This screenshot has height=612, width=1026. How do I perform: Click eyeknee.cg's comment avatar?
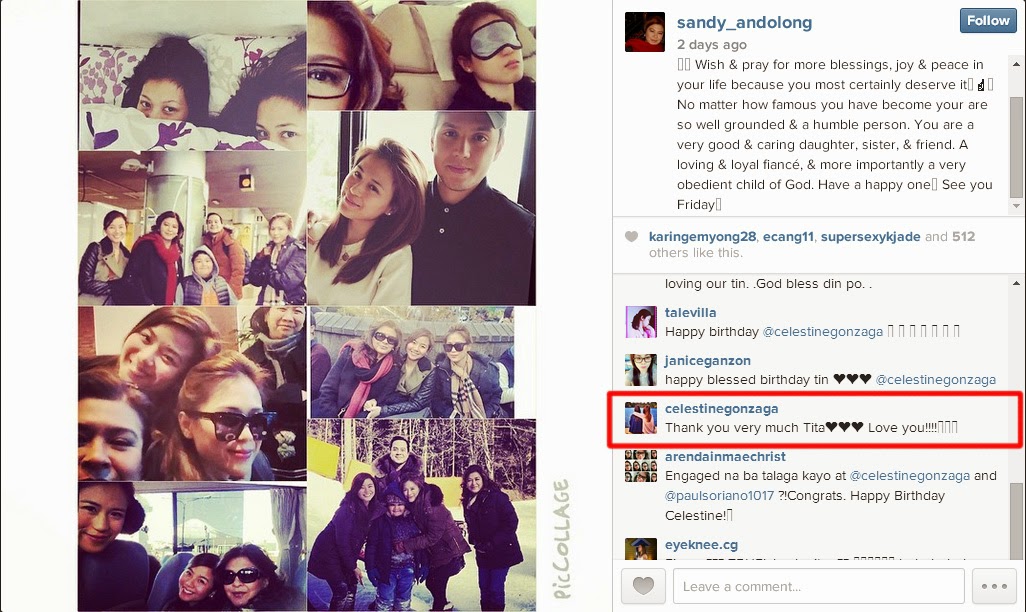click(641, 549)
